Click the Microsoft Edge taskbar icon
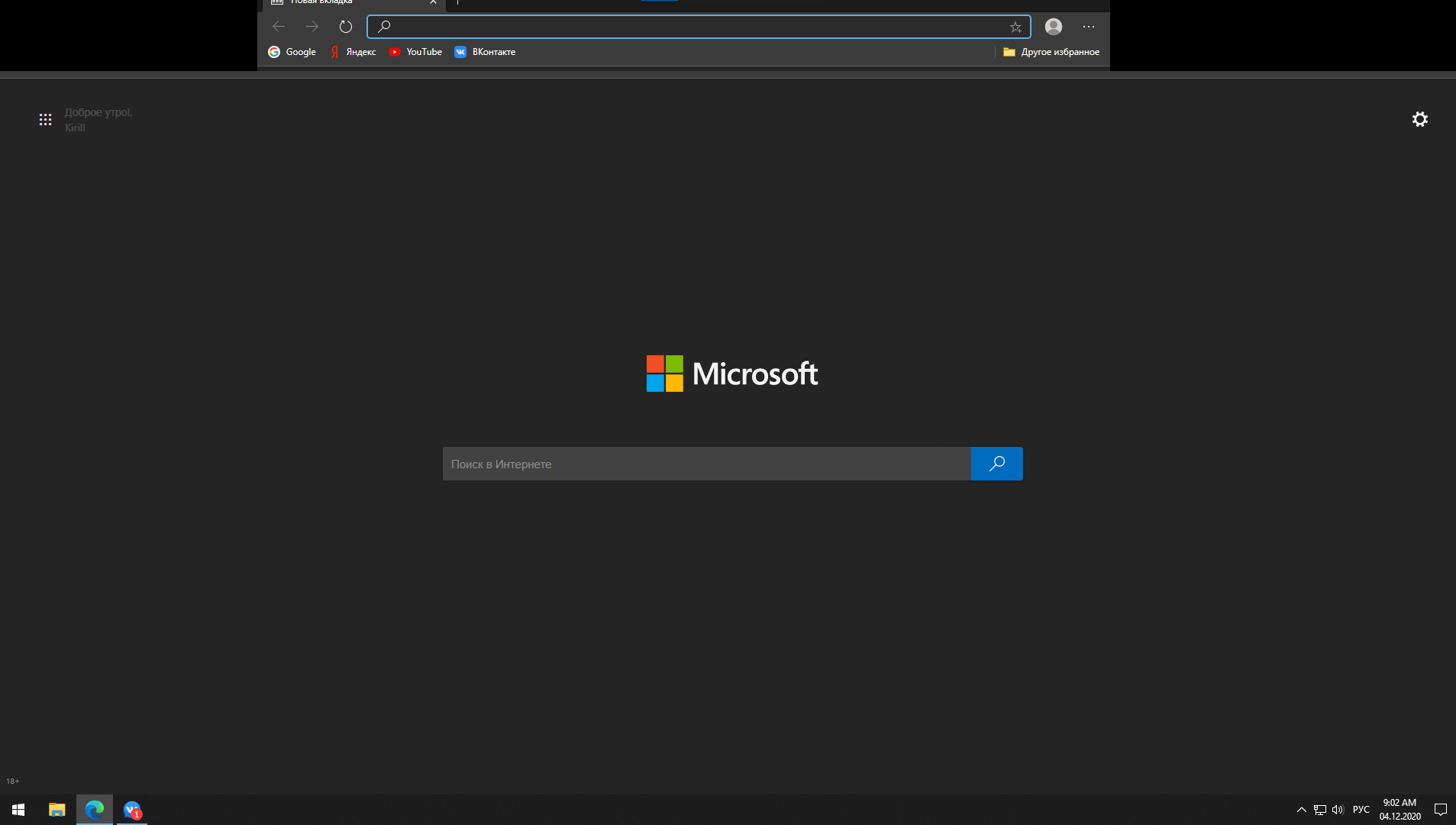The width and height of the screenshot is (1456, 825). 95,810
